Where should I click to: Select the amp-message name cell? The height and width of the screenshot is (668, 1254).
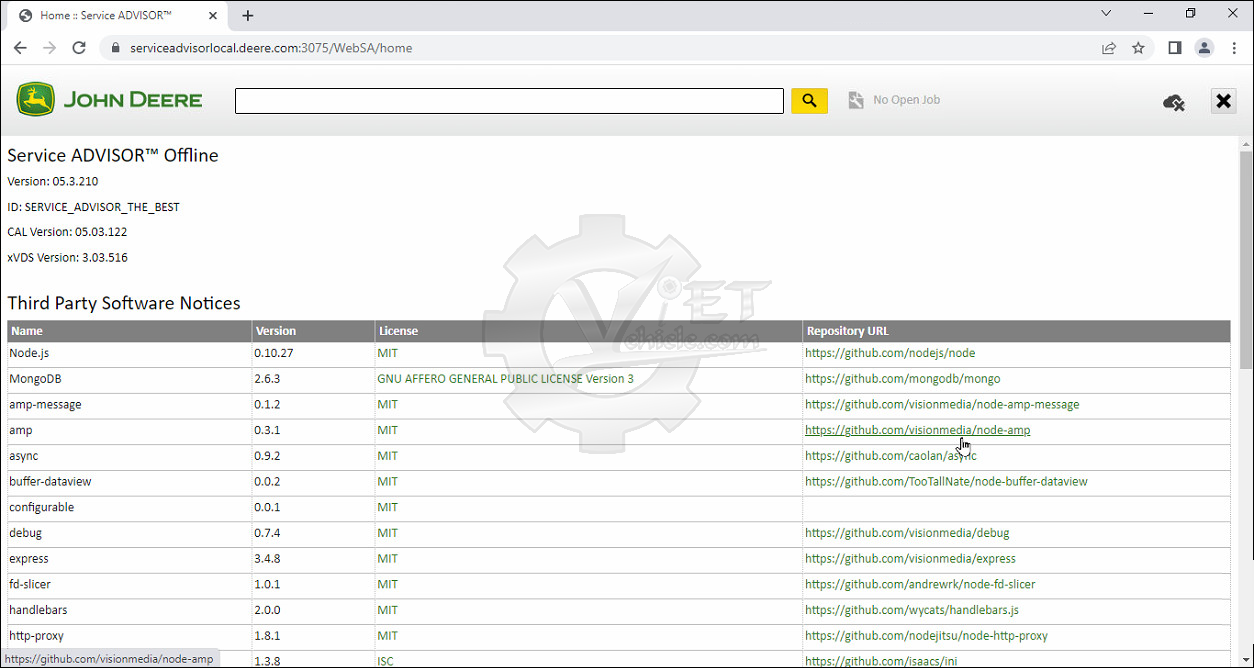click(130, 405)
